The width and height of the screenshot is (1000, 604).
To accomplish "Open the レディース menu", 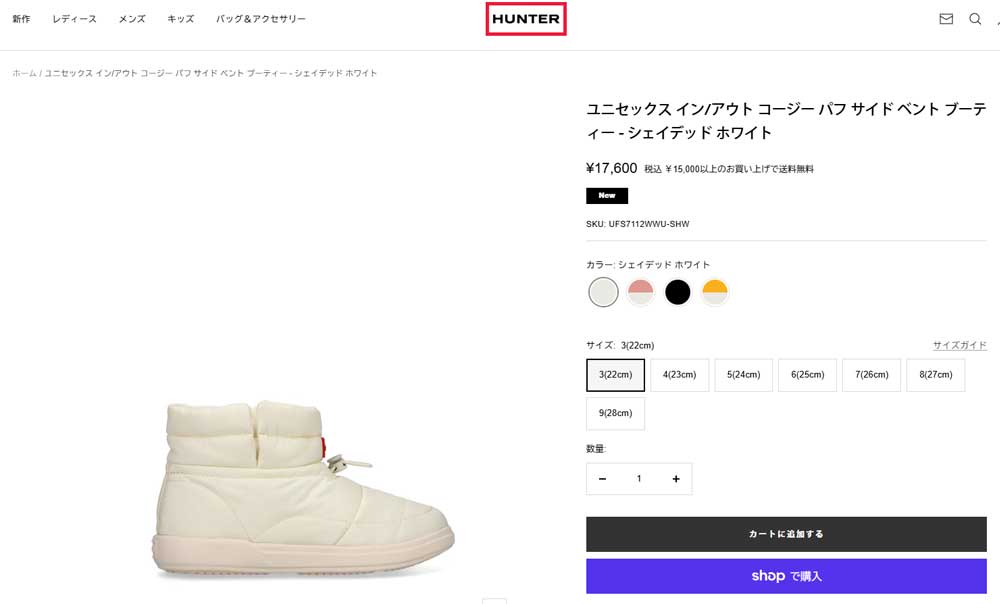I will click(x=75, y=19).
